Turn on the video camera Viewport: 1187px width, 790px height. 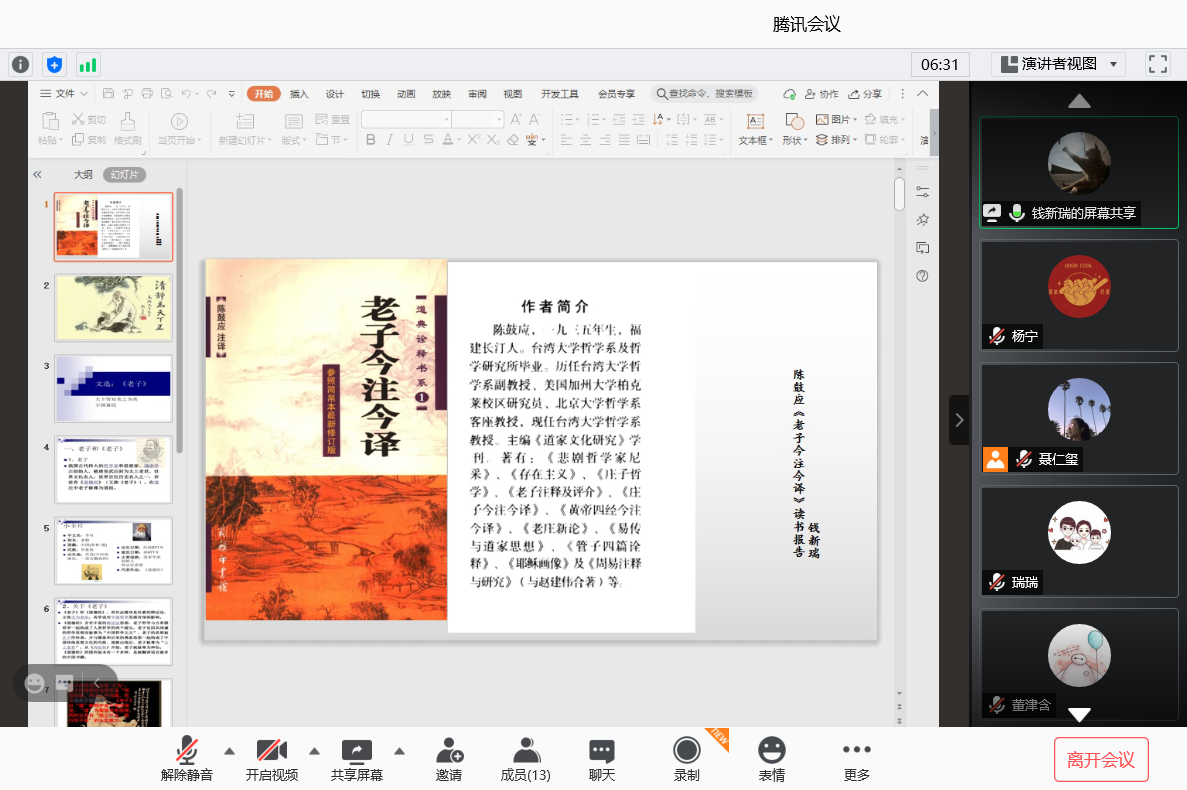click(271, 760)
